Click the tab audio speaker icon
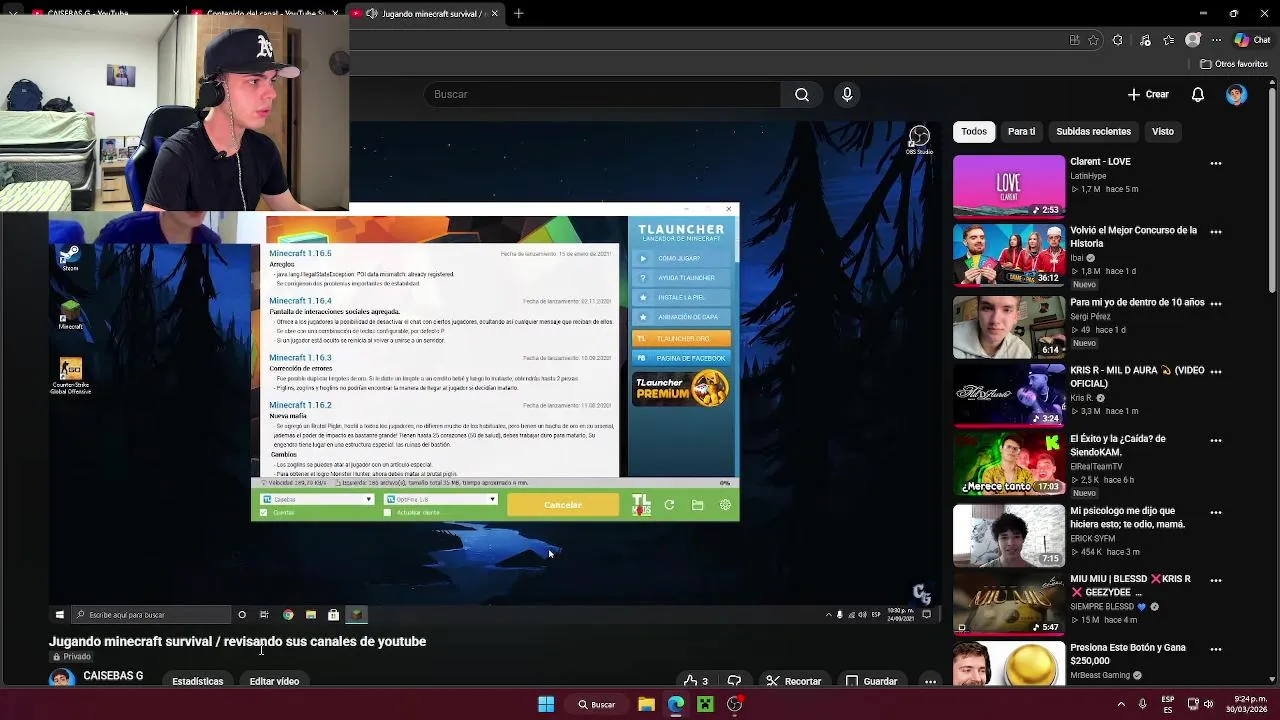 (x=372, y=14)
